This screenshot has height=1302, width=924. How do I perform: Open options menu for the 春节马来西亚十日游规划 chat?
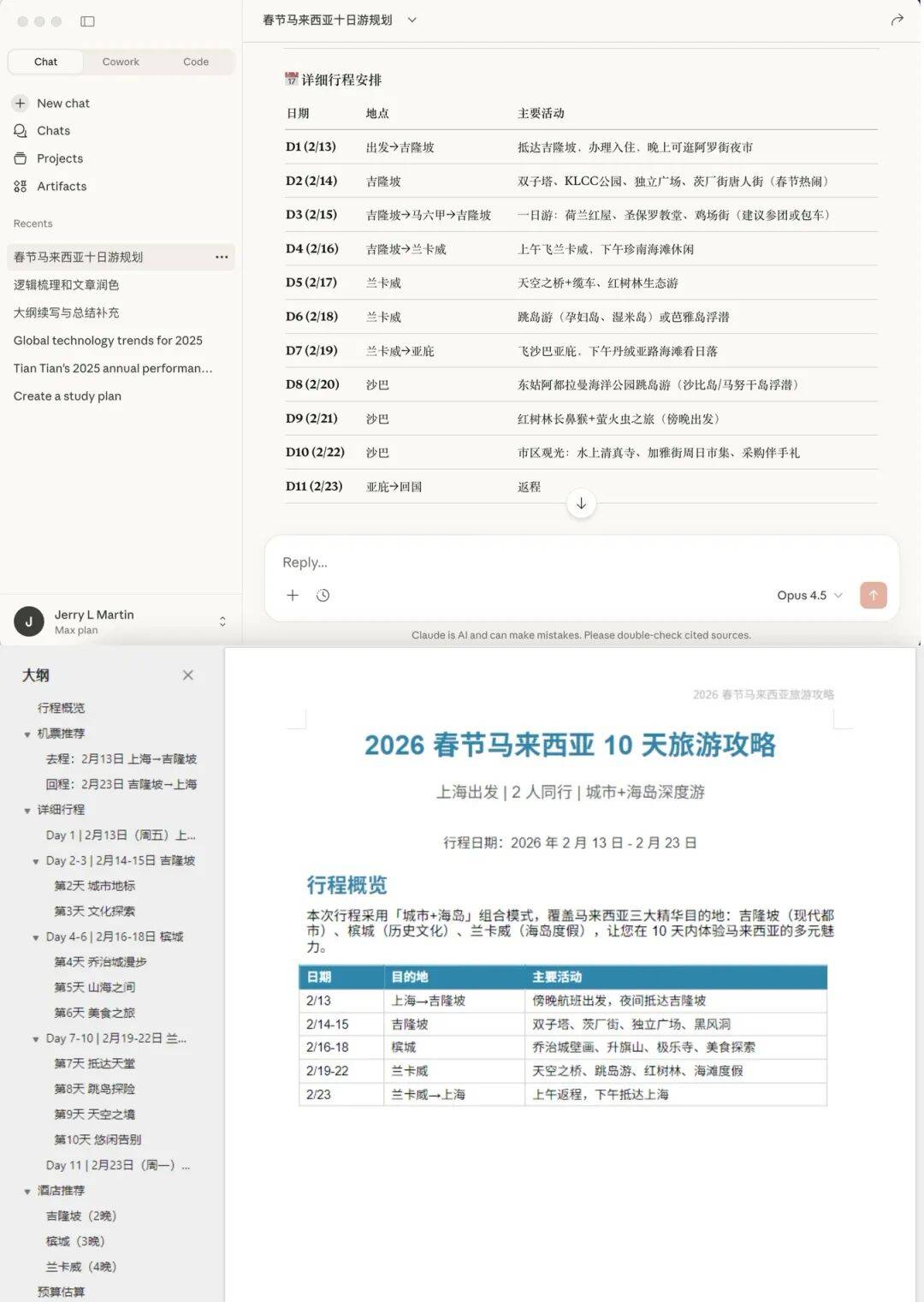point(222,257)
